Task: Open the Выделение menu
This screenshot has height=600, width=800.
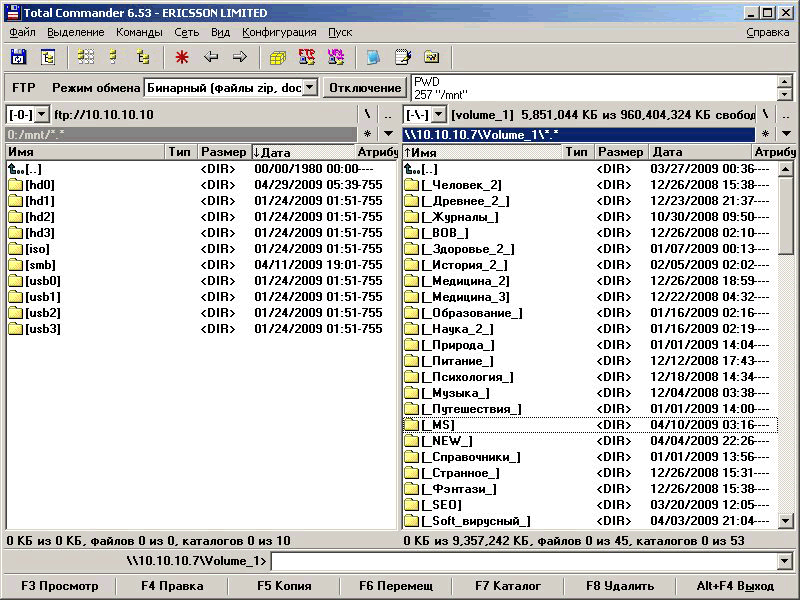Action: point(76,32)
